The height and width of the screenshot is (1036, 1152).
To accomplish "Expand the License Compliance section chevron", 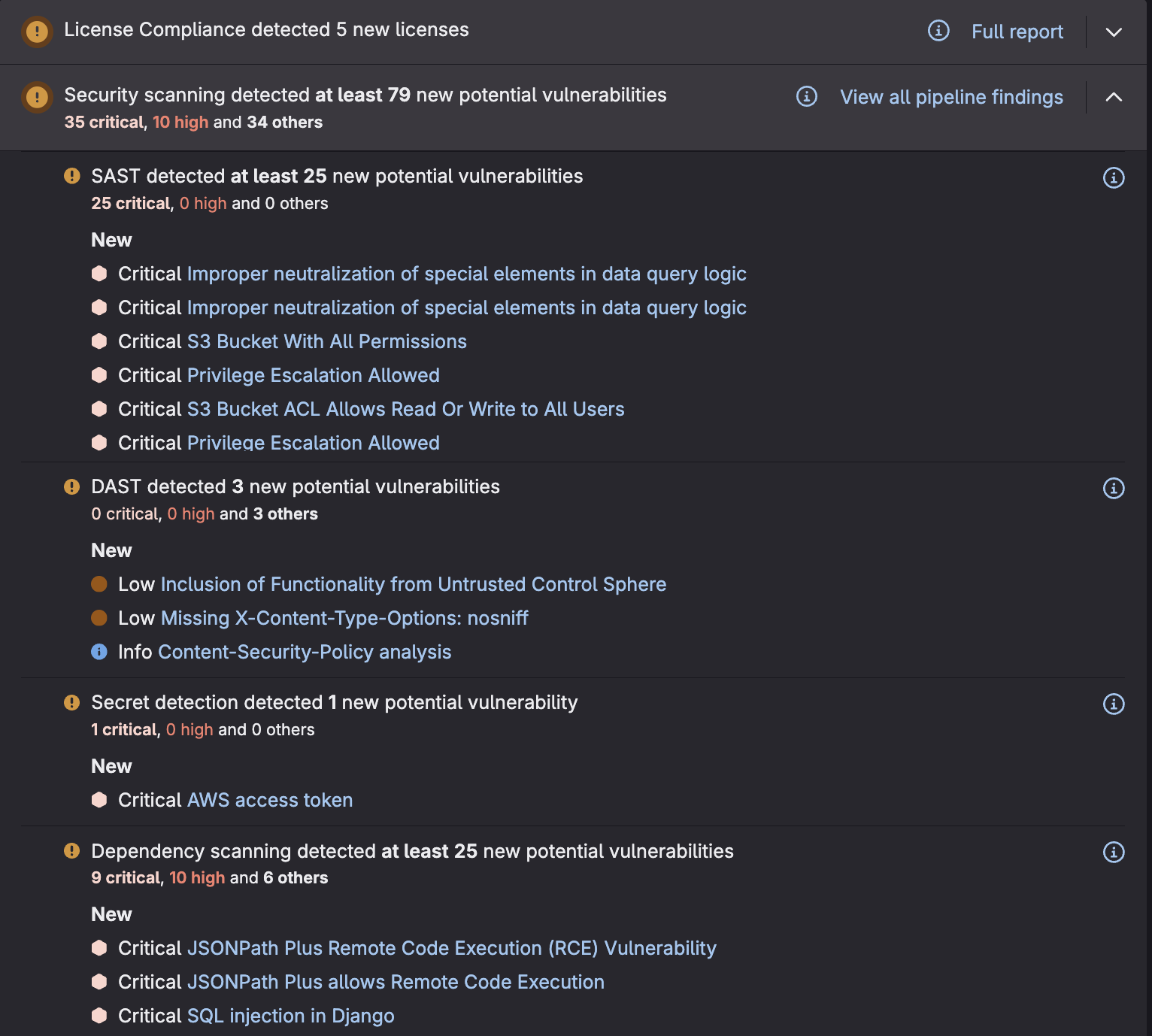I will pos(1114,32).
